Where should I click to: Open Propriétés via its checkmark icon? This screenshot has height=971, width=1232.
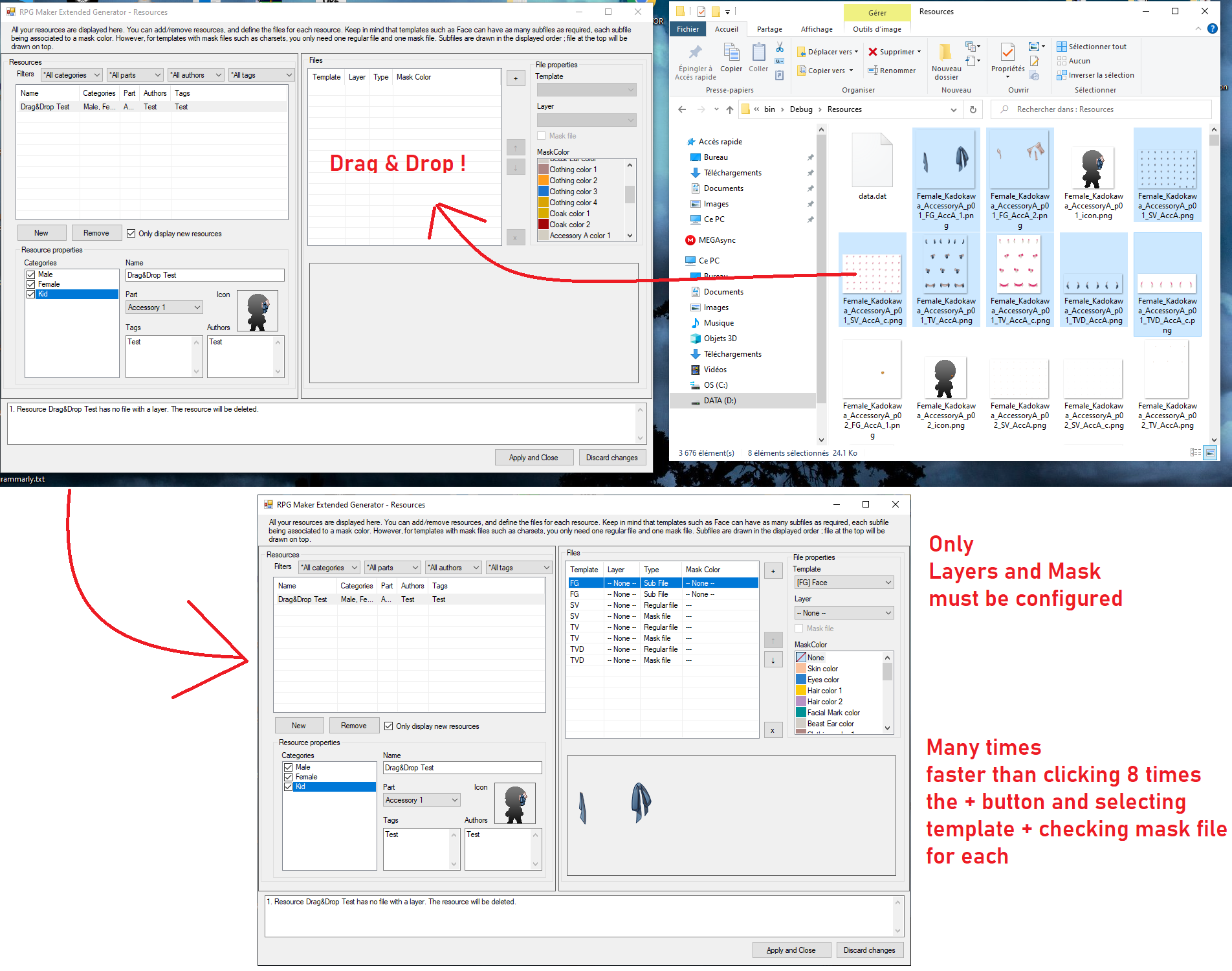(x=1007, y=52)
